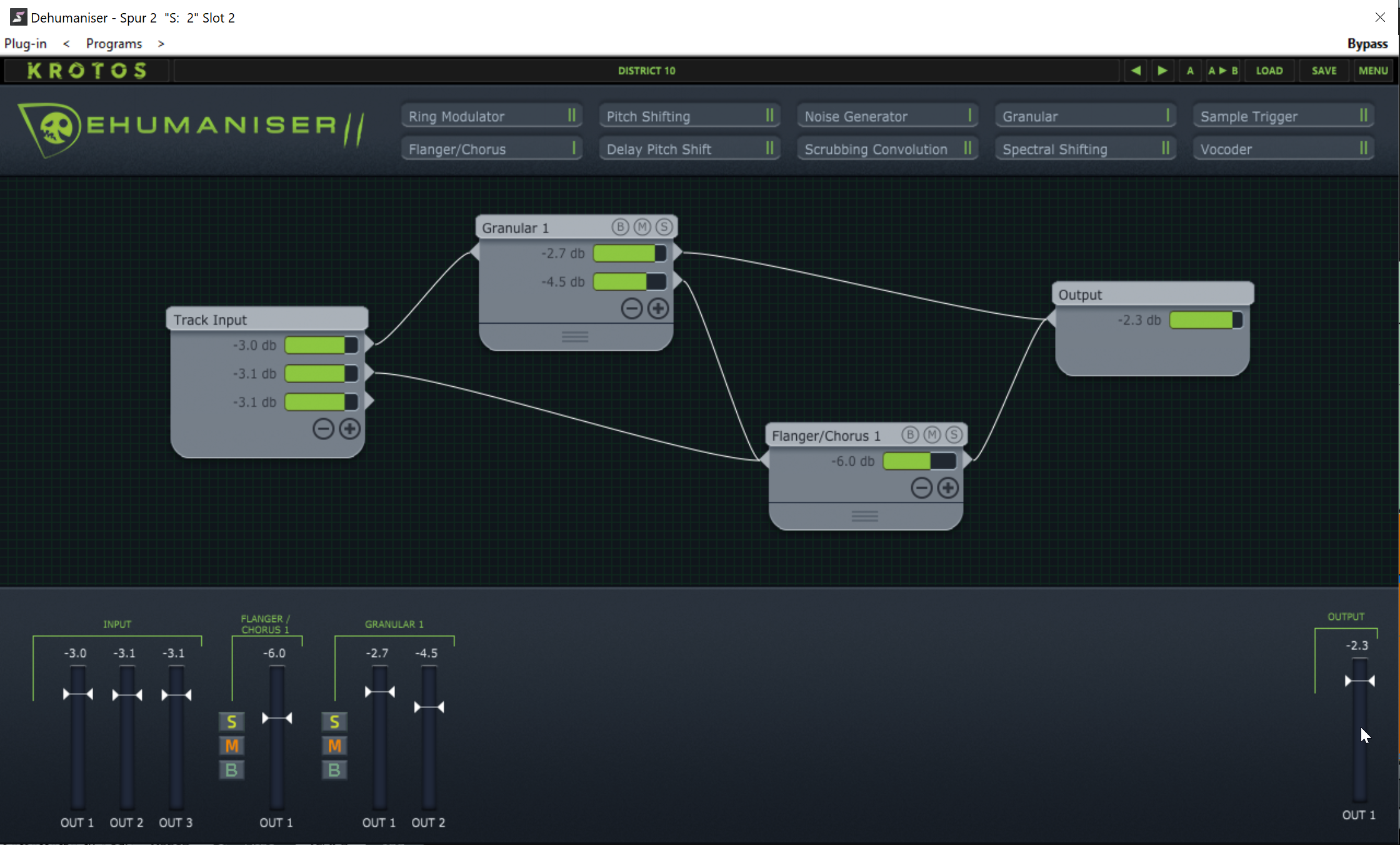Screen dimensions: 1400x845
Task: Click the DISTRICT 10 preset name display
Action: click(647, 71)
